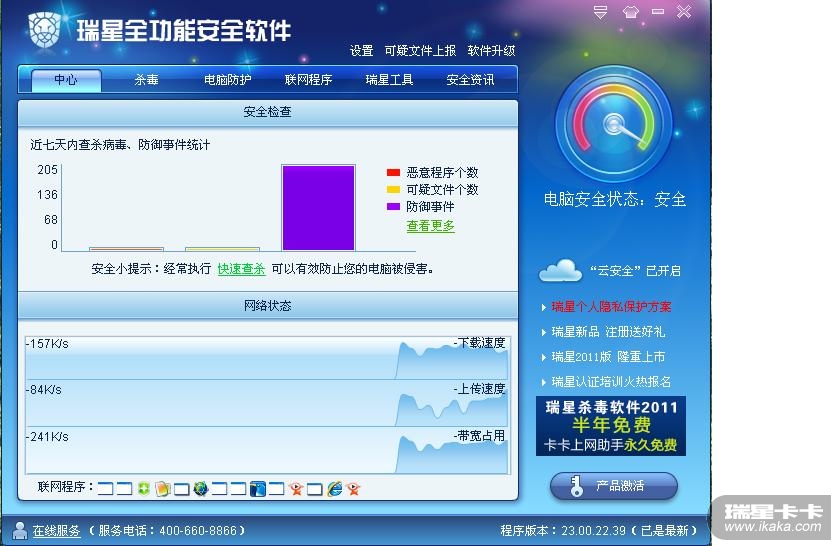This screenshot has width=840, height=546.
Task: Switch to the 杀毒 tab
Action: (x=146, y=80)
